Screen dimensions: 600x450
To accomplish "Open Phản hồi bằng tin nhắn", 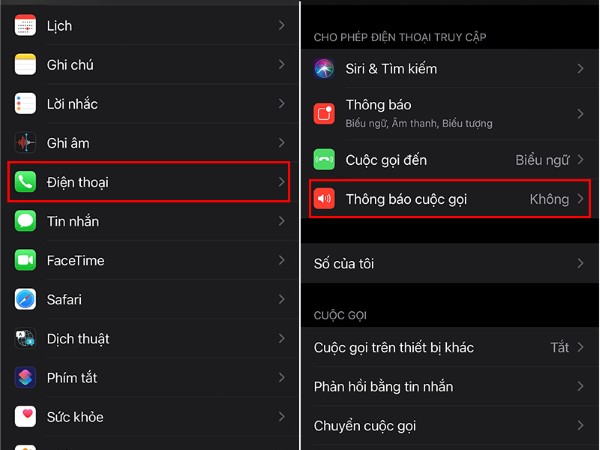I will coord(450,386).
